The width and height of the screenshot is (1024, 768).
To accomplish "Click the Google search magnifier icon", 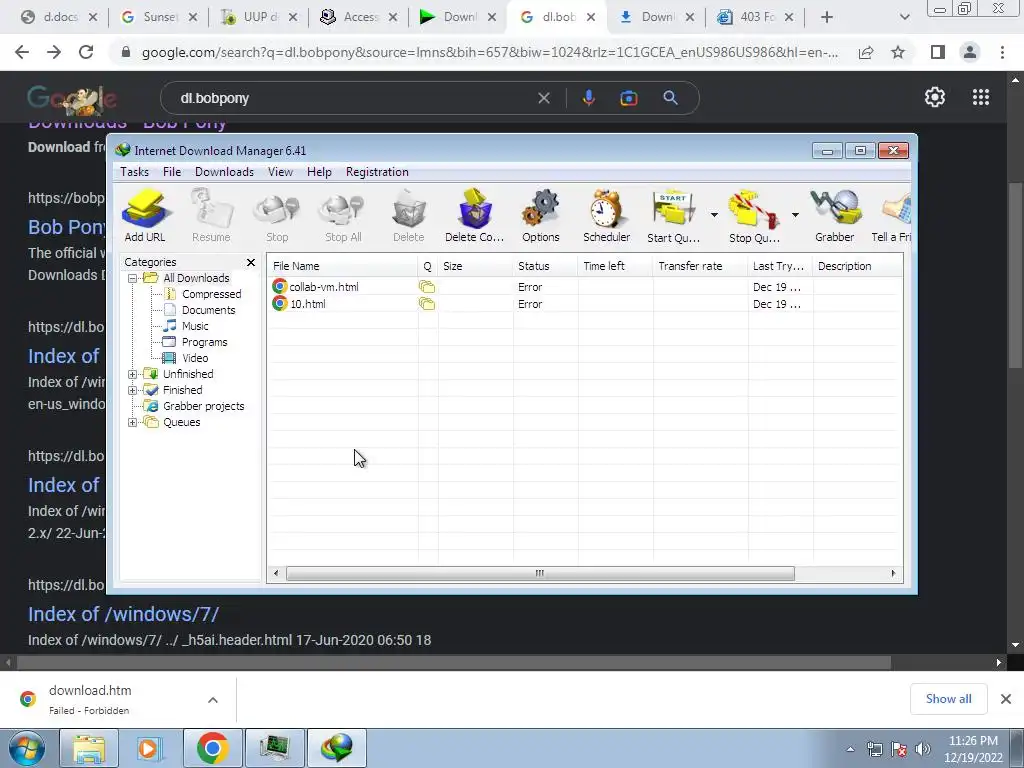I will point(671,99).
